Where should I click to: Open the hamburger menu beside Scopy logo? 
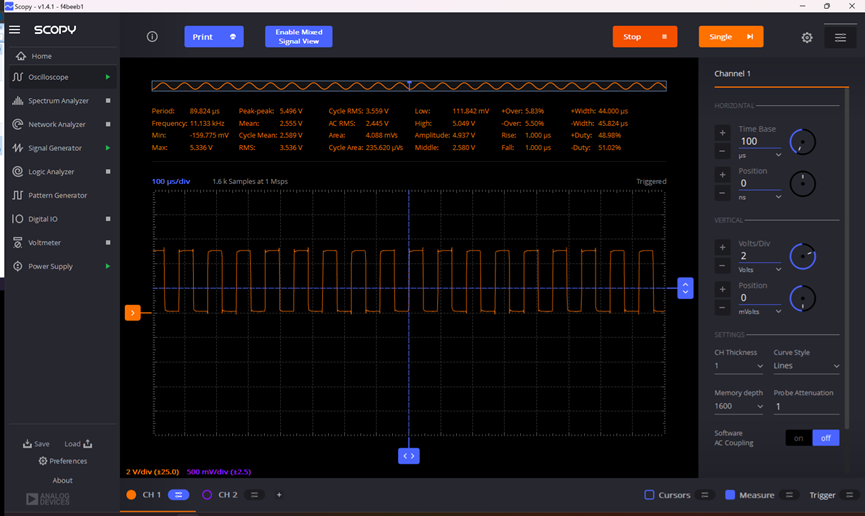(x=15, y=29)
